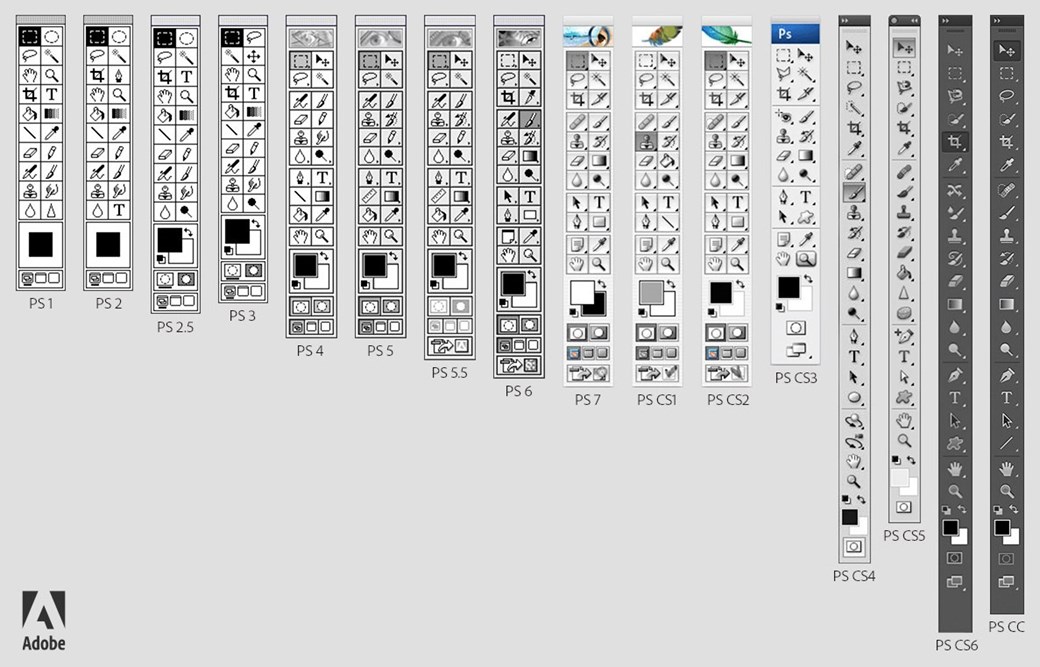Select the Line tool in PS 4 toolbar
This screenshot has height=667, width=1040.
[300, 196]
